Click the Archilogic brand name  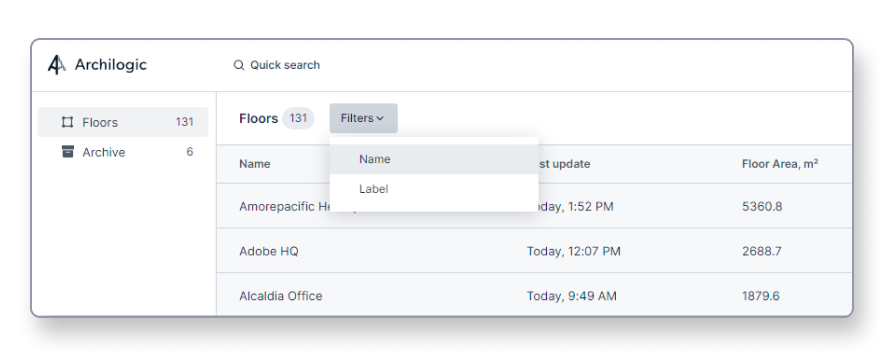coord(110,65)
